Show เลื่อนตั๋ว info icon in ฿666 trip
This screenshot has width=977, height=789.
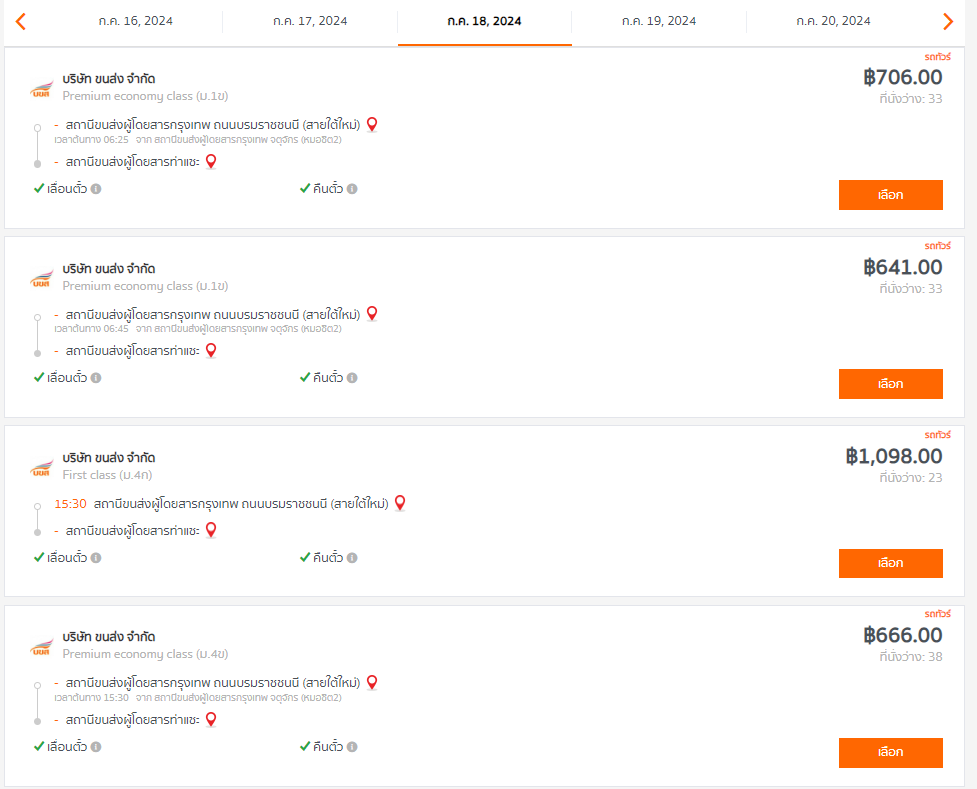coord(96,747)
